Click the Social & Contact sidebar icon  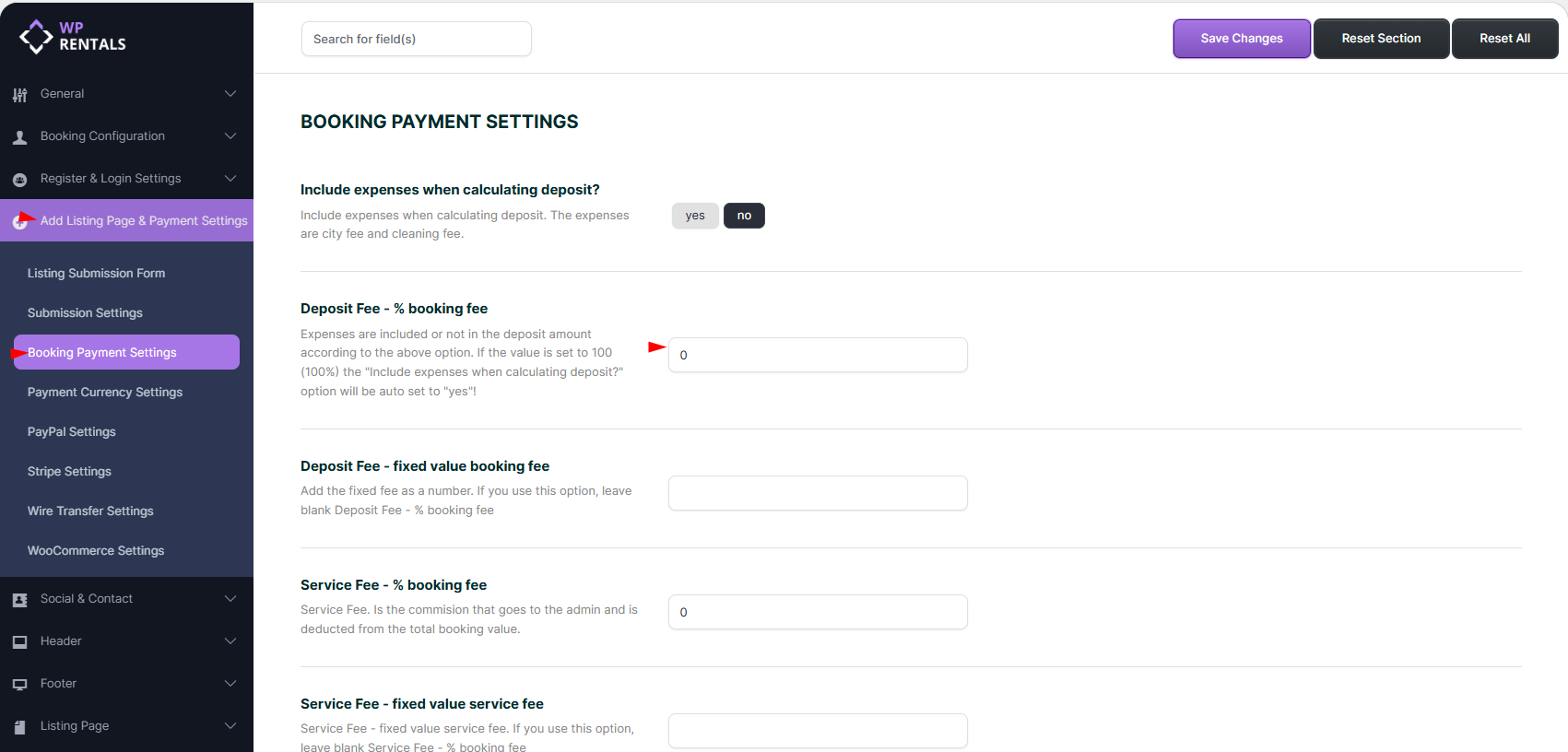[x=19, y=600]
